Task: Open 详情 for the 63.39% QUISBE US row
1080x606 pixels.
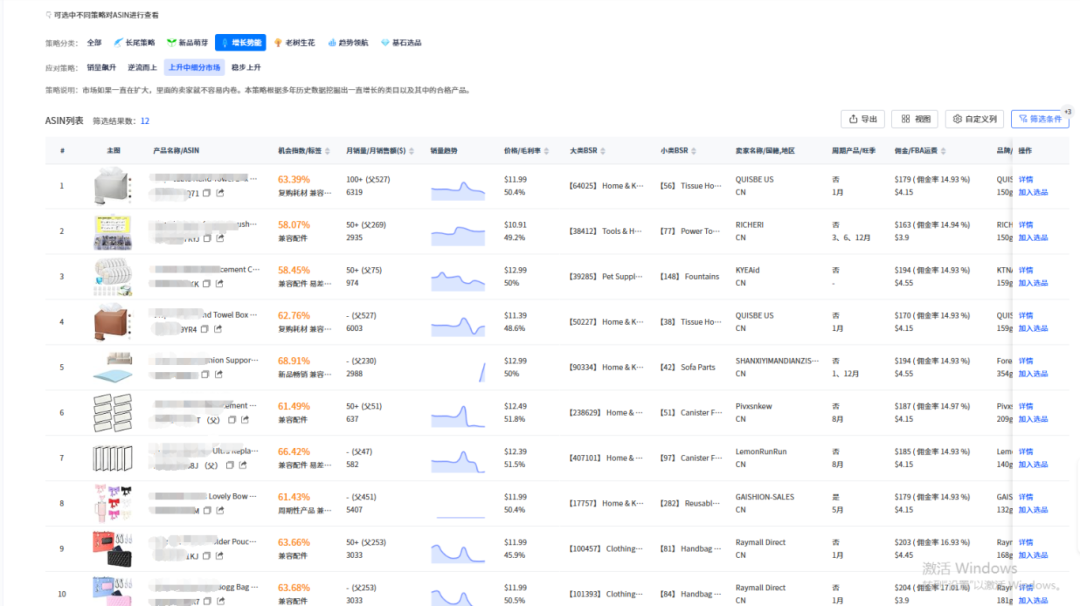Action: point(1026,180)
